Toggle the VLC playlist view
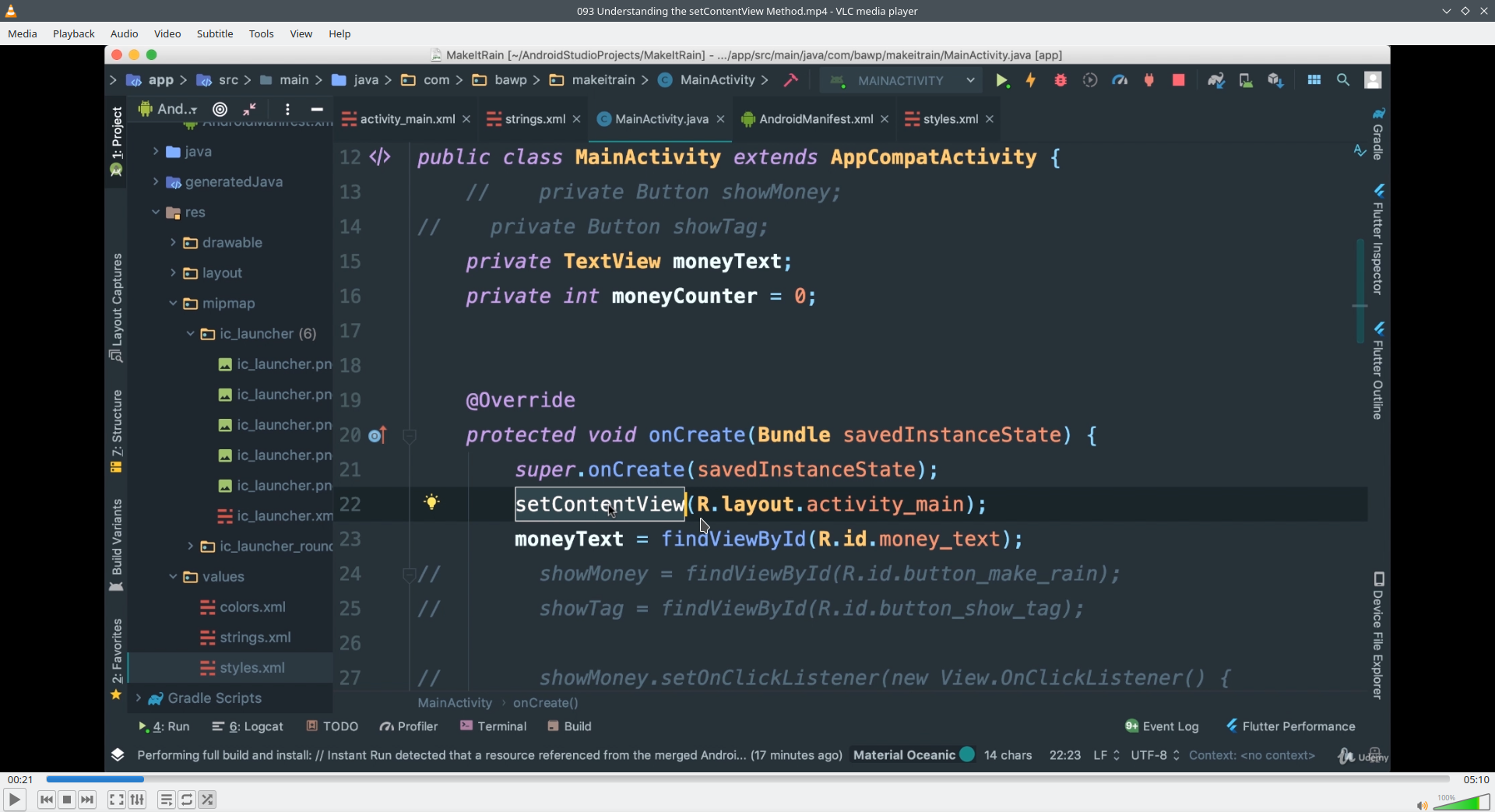 click(166, 800)
